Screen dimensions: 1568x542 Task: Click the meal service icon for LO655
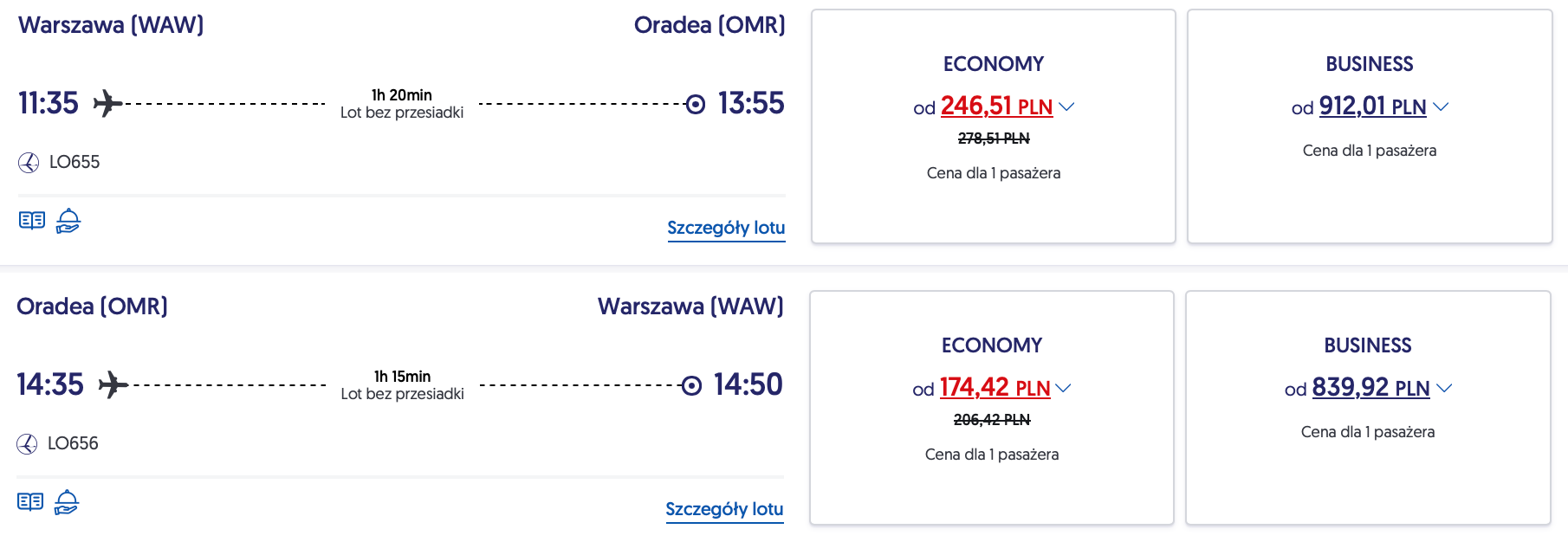(68, 221)
